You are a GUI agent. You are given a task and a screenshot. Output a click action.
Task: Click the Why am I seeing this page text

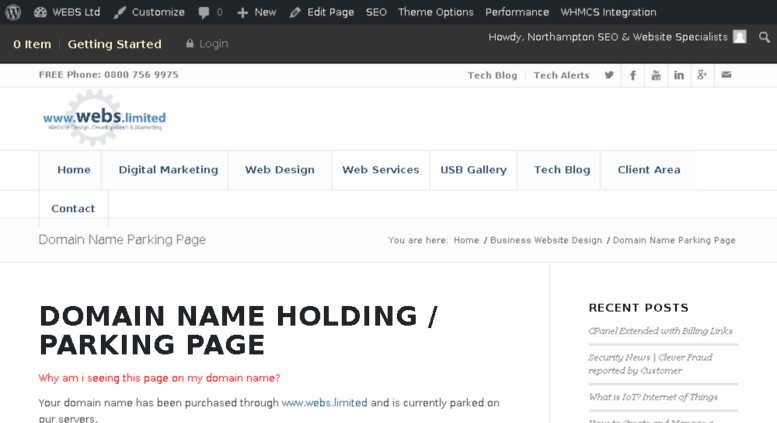click(x=159, y=378)
